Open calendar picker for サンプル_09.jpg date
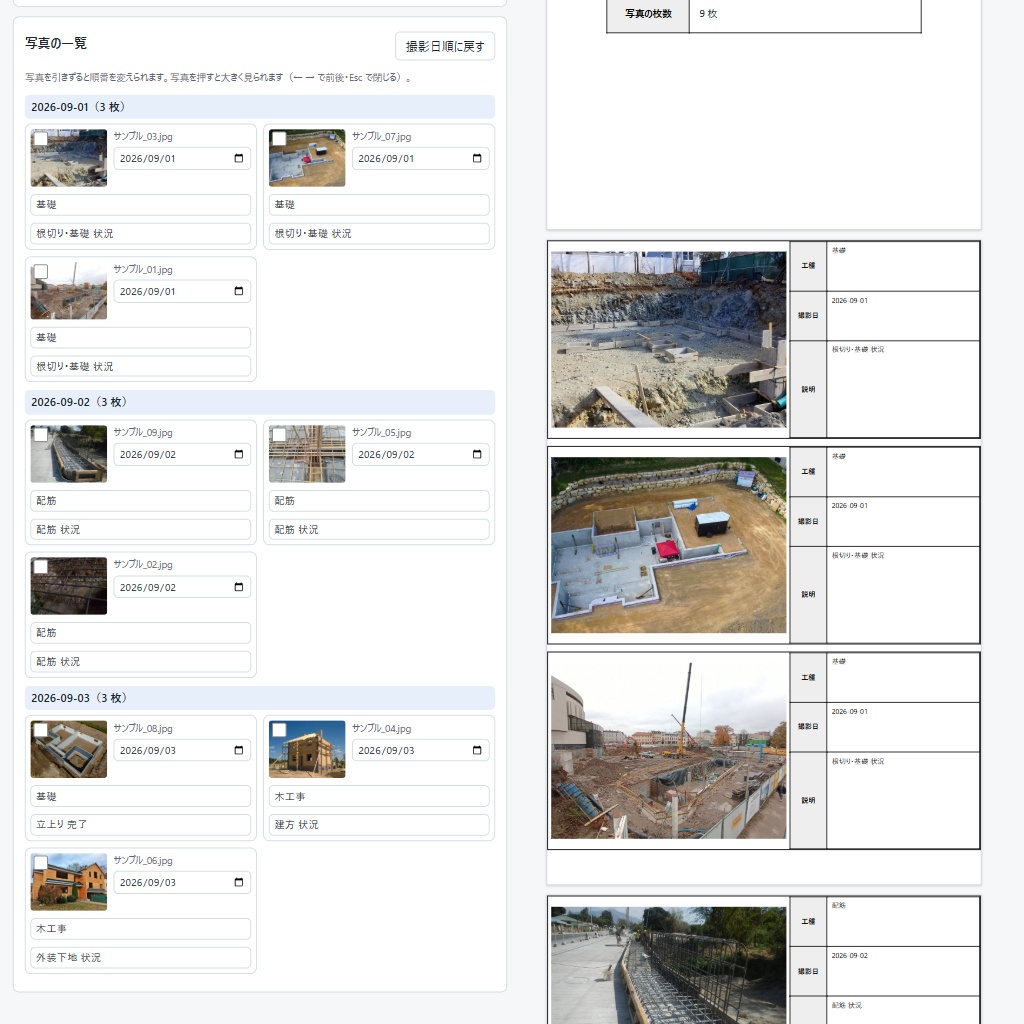Viewport: 1024px width, 1024px height. 238,455
